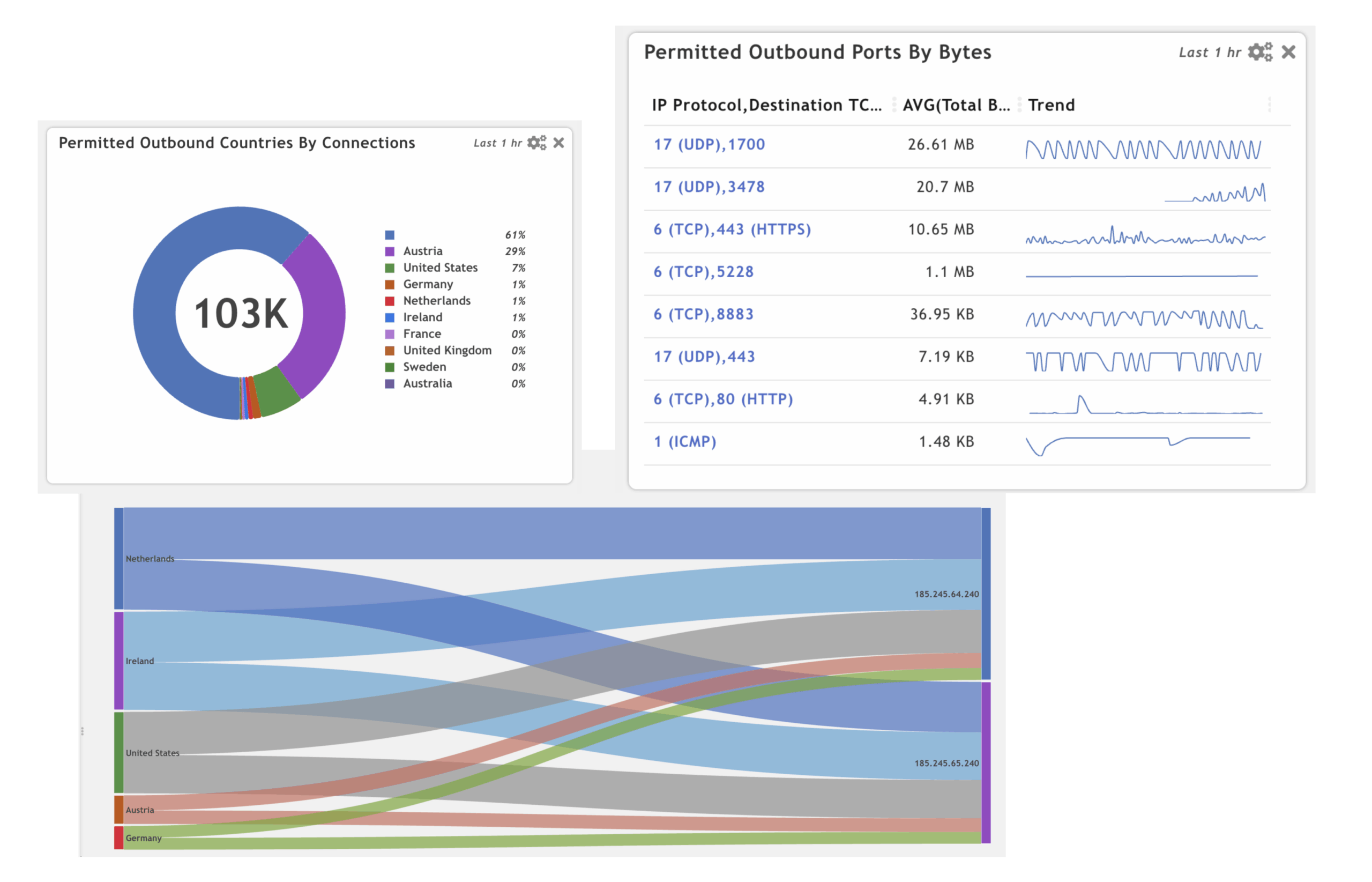Click the 17 (UDP),3478 entry
Screen dimensions: 1372x882
(709, 187)
